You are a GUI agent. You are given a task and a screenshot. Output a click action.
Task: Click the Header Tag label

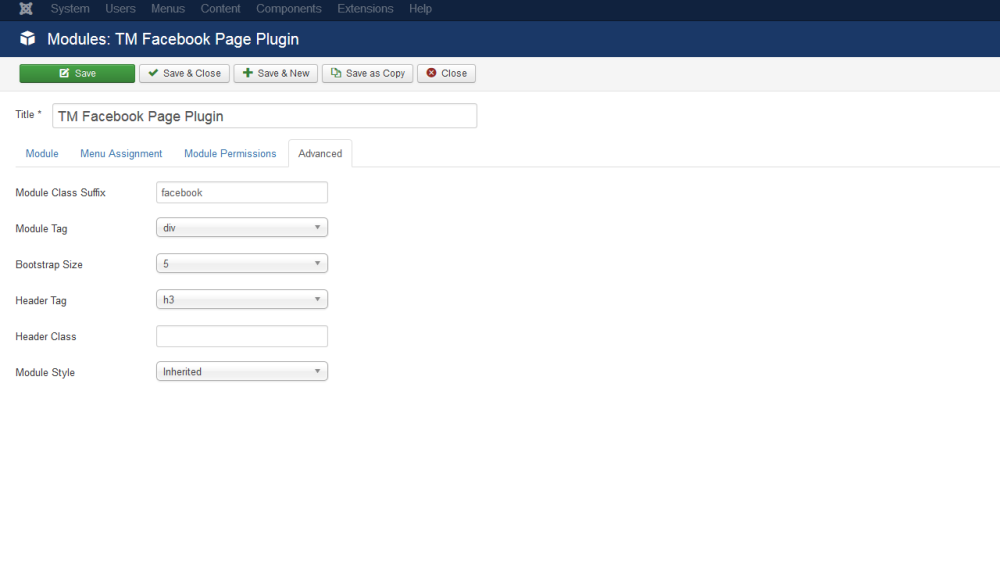point(41,300)
